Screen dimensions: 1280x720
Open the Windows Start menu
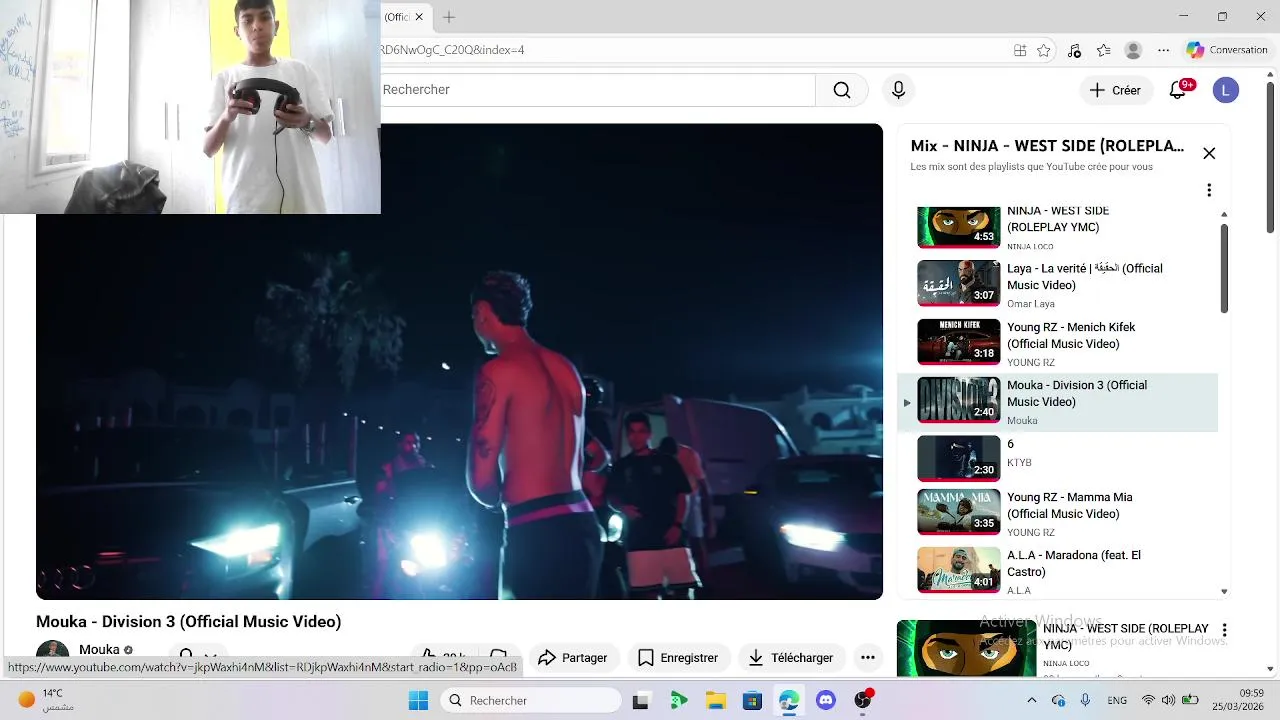point(418,701)
